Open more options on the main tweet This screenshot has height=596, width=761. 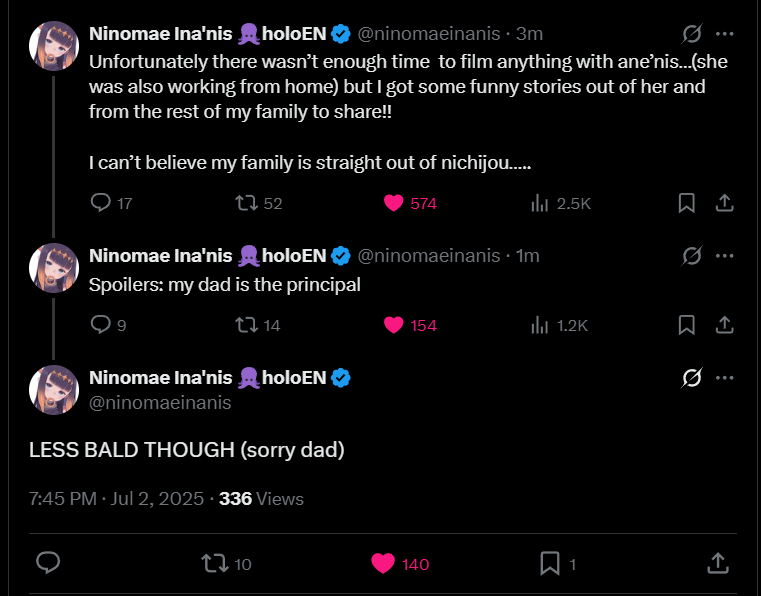(x=725, y=378)
